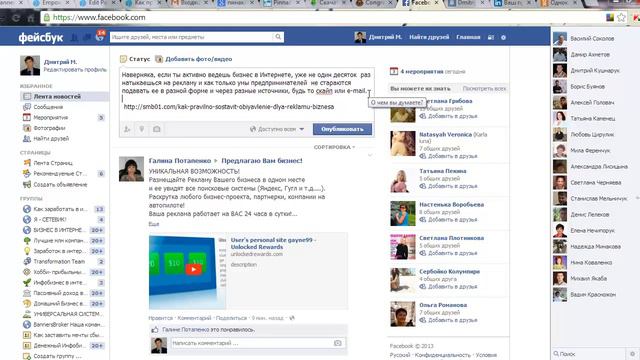The width and height of the screenshot is (640, 360).
Task: Click Посмотреть всех link in suggestions
Action: point(484,89)
